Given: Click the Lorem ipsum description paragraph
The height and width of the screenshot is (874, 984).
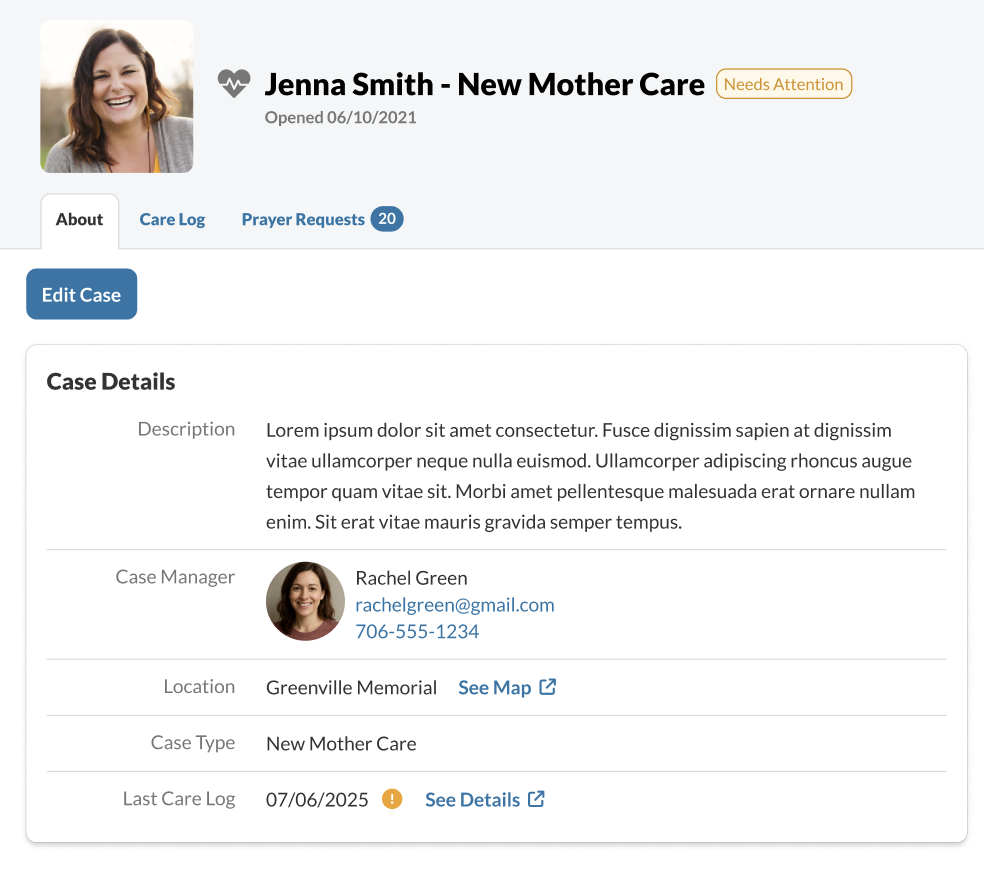Looking at the screenshot, I should [x=590, y=476].
